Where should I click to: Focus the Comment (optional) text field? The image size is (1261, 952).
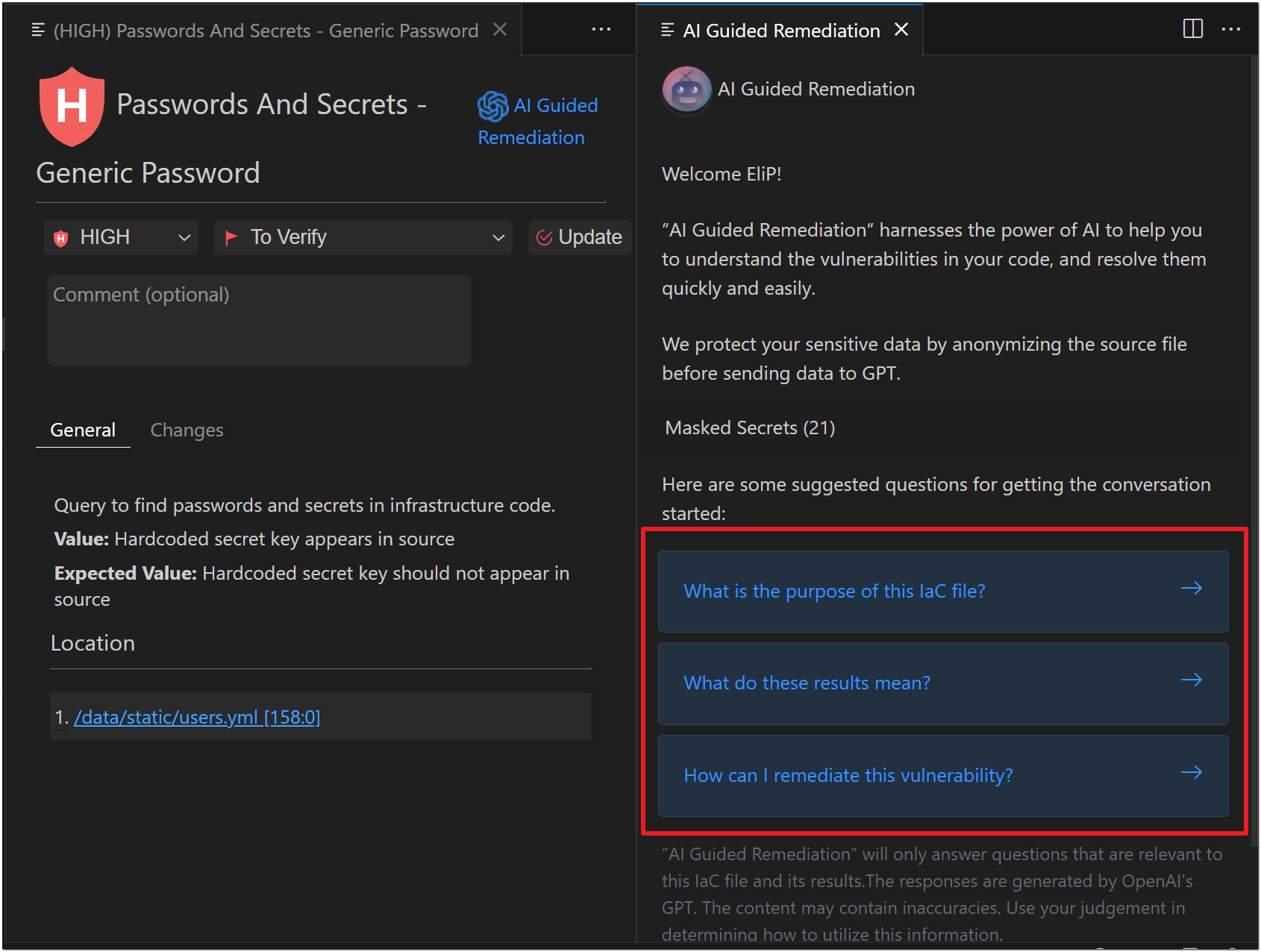point(260,320)
